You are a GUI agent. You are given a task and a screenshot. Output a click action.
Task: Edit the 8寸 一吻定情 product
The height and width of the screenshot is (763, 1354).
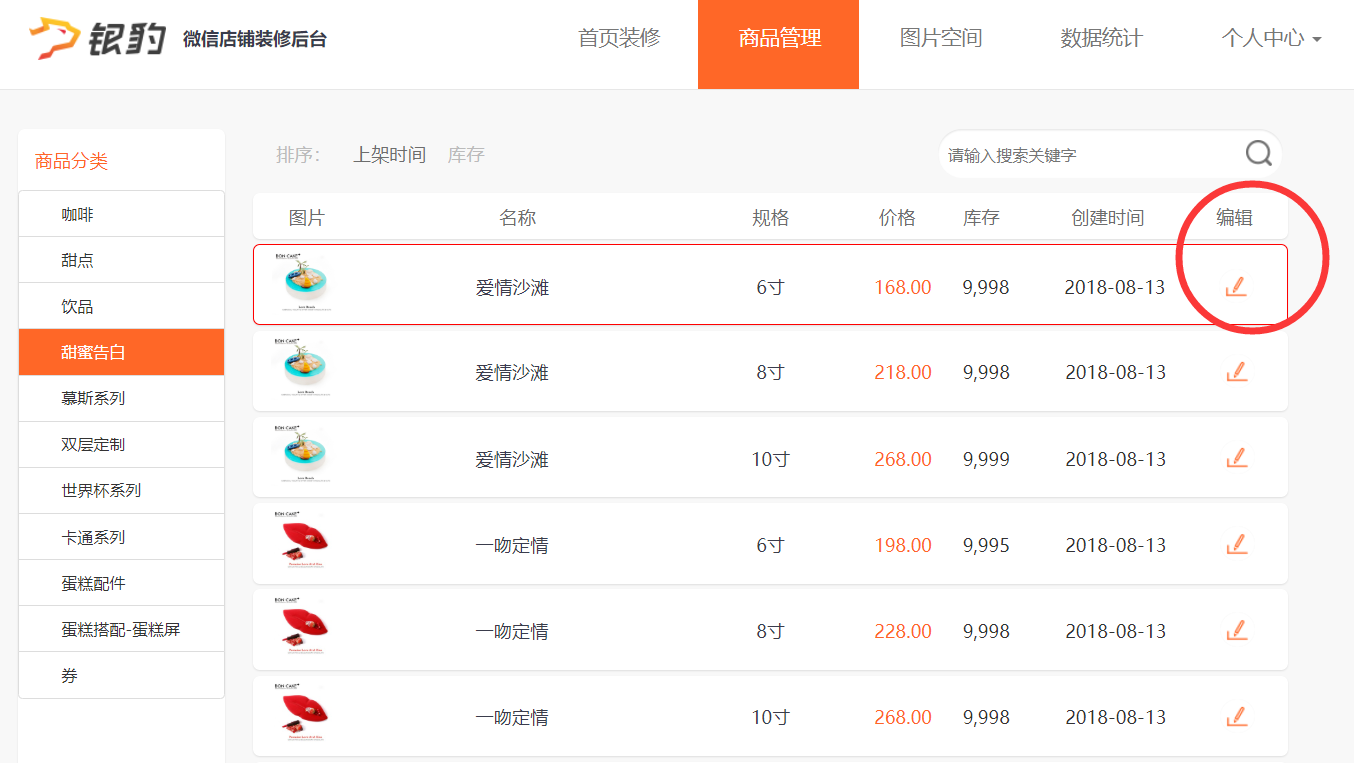click(x=1236, y=631)
